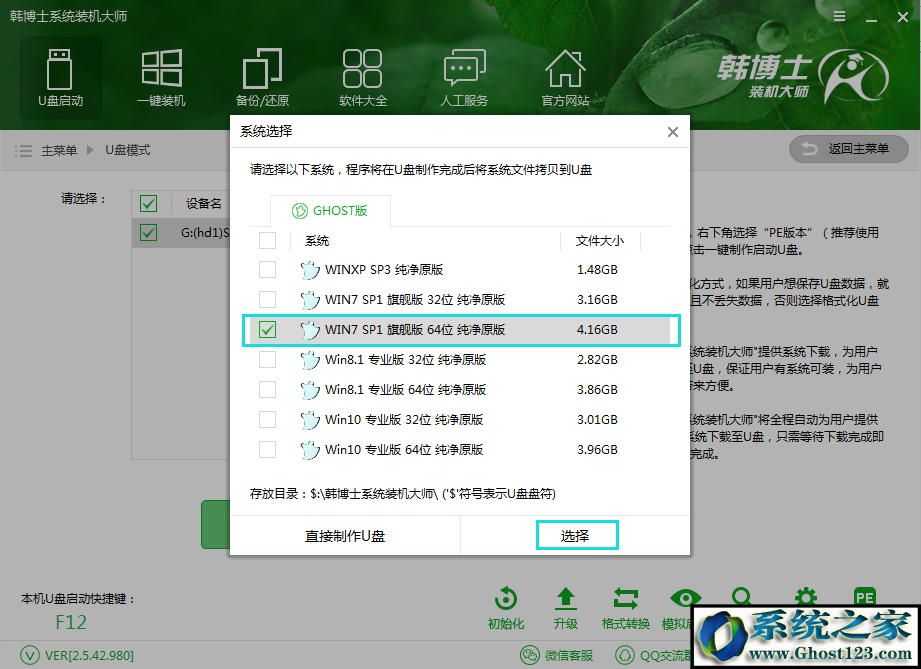Select the Win8.1 专业版 32位 纯净原版 row text
Viewport: 921px width, 669px height.
406,359
